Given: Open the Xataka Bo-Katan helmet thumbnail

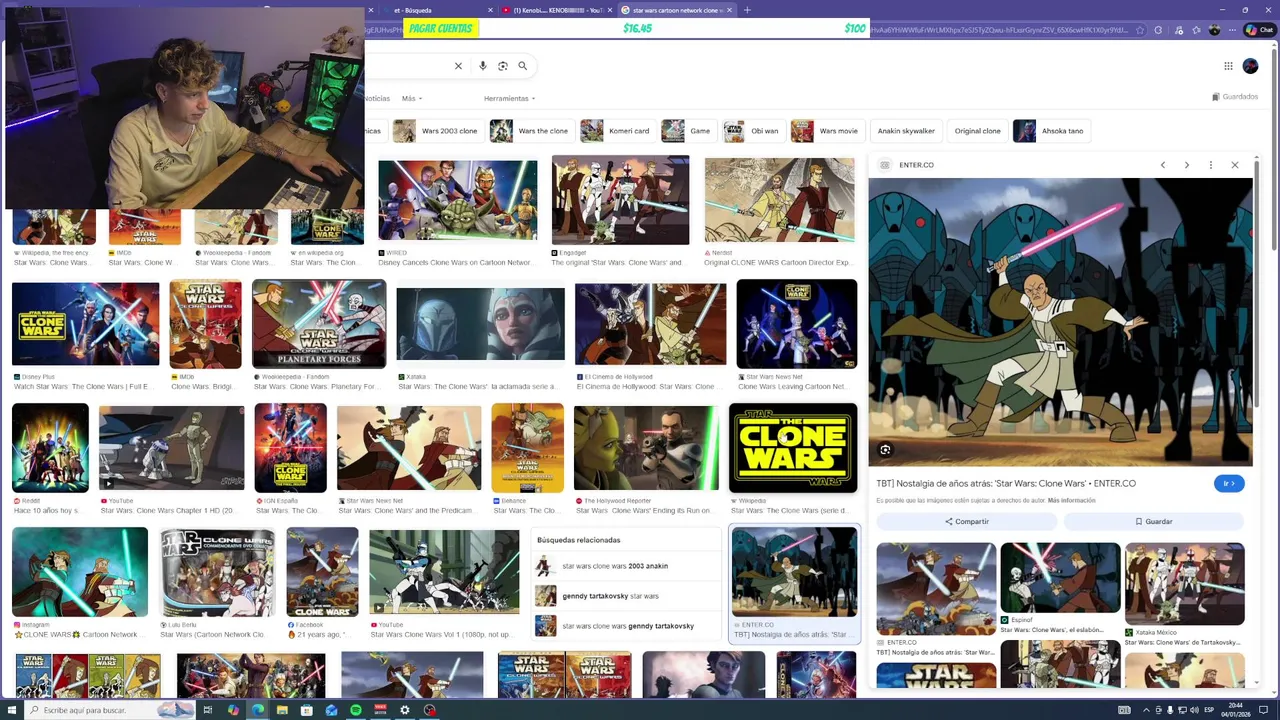Looking at the screenshot, I should pyautogui.click(x=481, y=324).
